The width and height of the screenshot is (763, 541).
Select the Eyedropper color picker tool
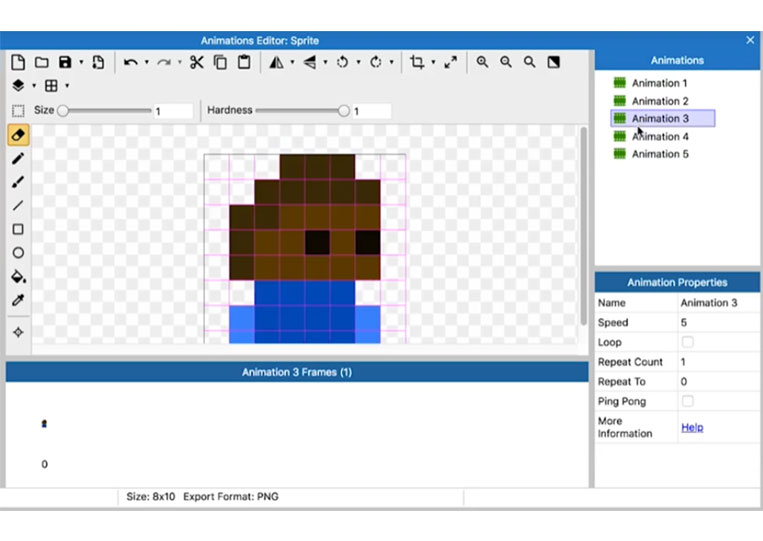click(18, 300)
